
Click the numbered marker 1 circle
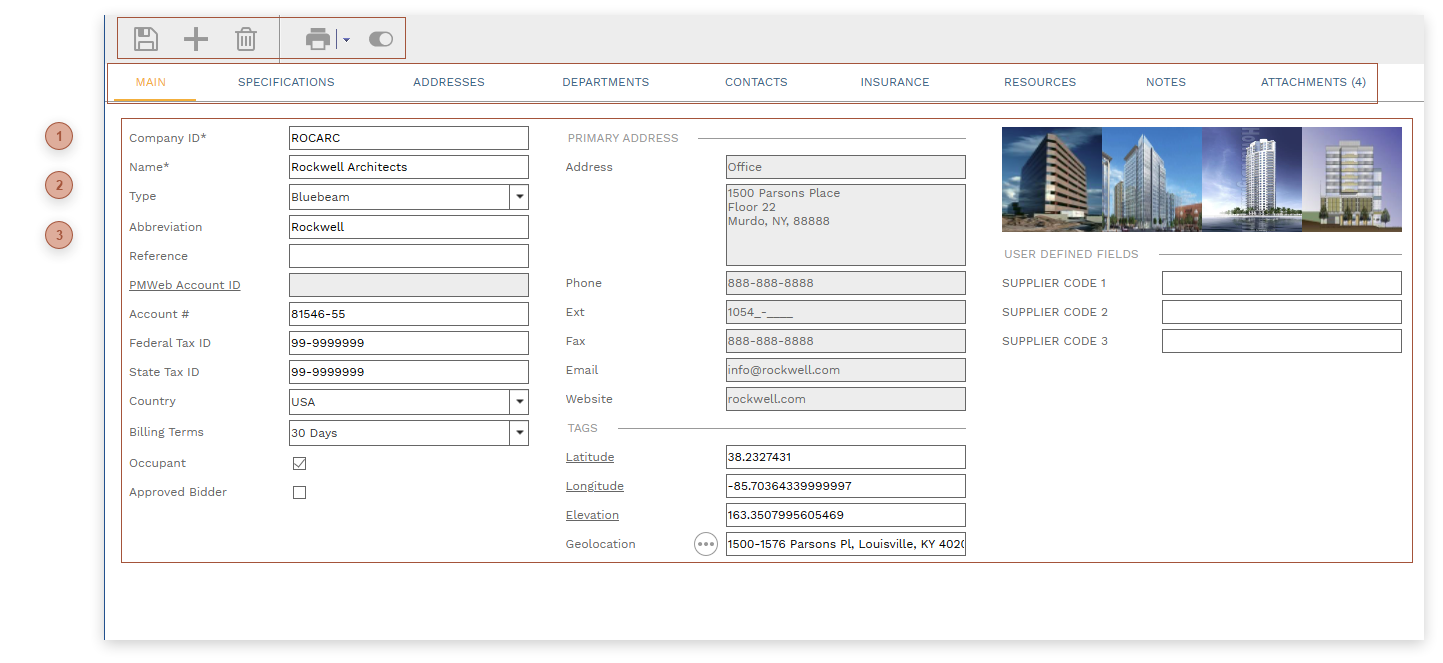tap(59, 136)
